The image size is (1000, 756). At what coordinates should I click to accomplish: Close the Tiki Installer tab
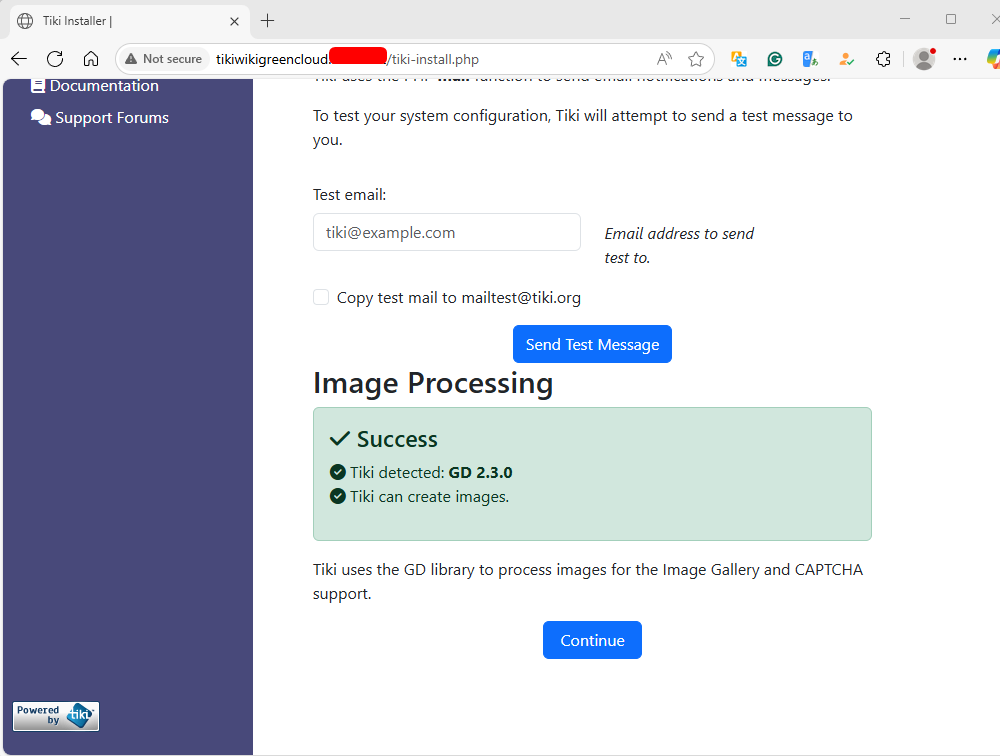pyautogui.click(x=234, y=21)
